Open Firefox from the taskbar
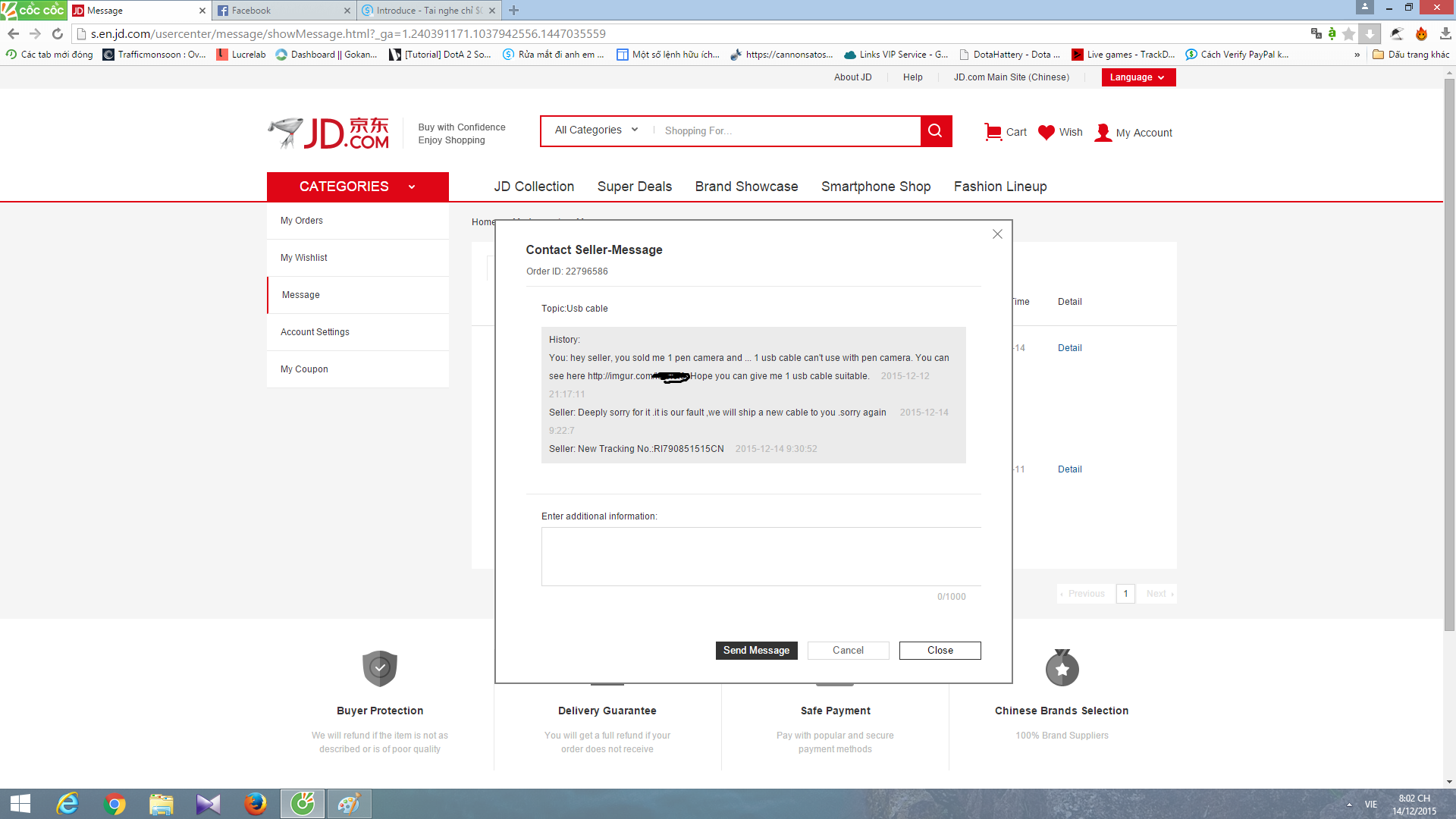 pyautogui.click(x=256, y=804)
